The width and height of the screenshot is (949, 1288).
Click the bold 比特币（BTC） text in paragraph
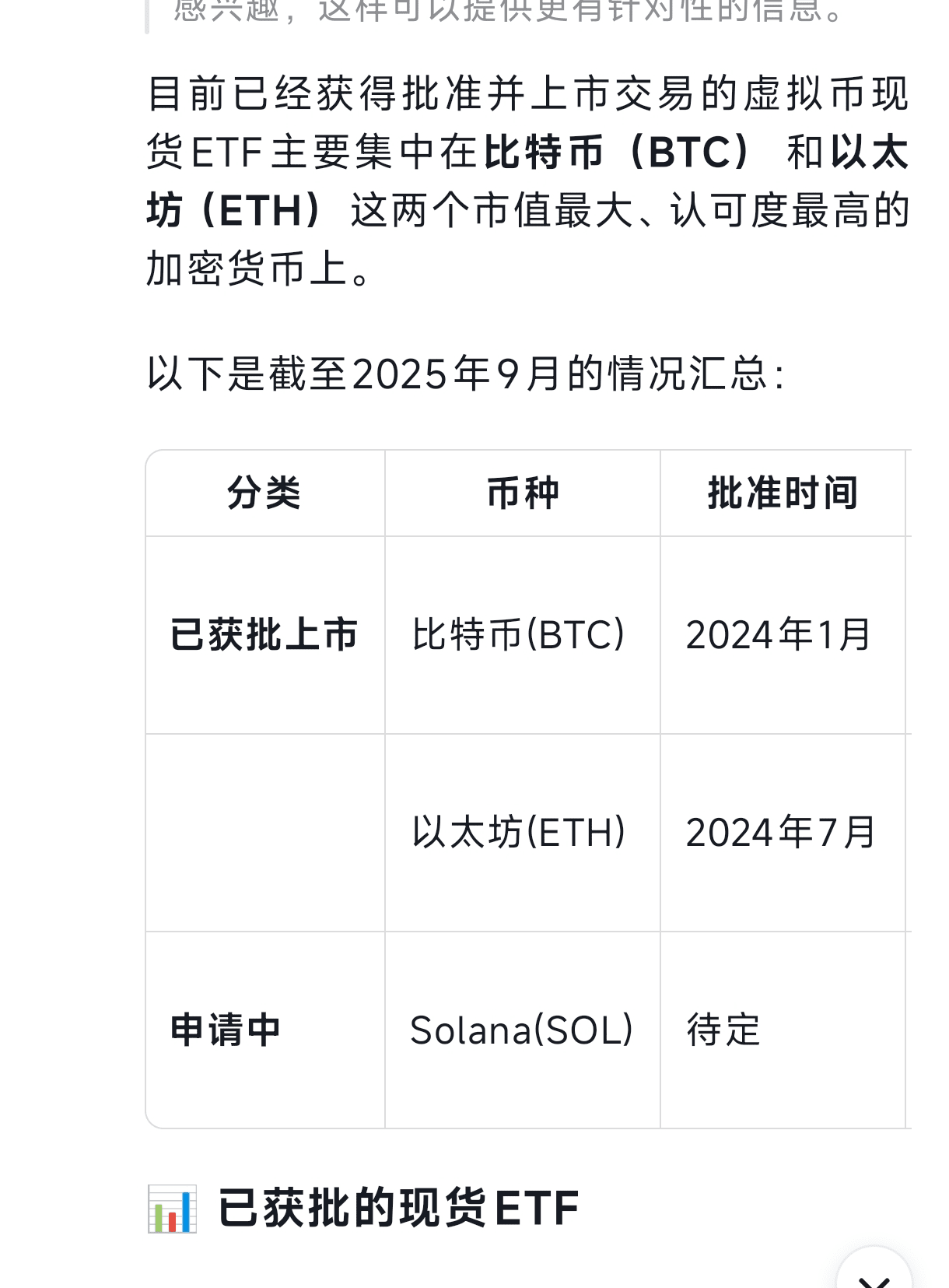[617, 153]
